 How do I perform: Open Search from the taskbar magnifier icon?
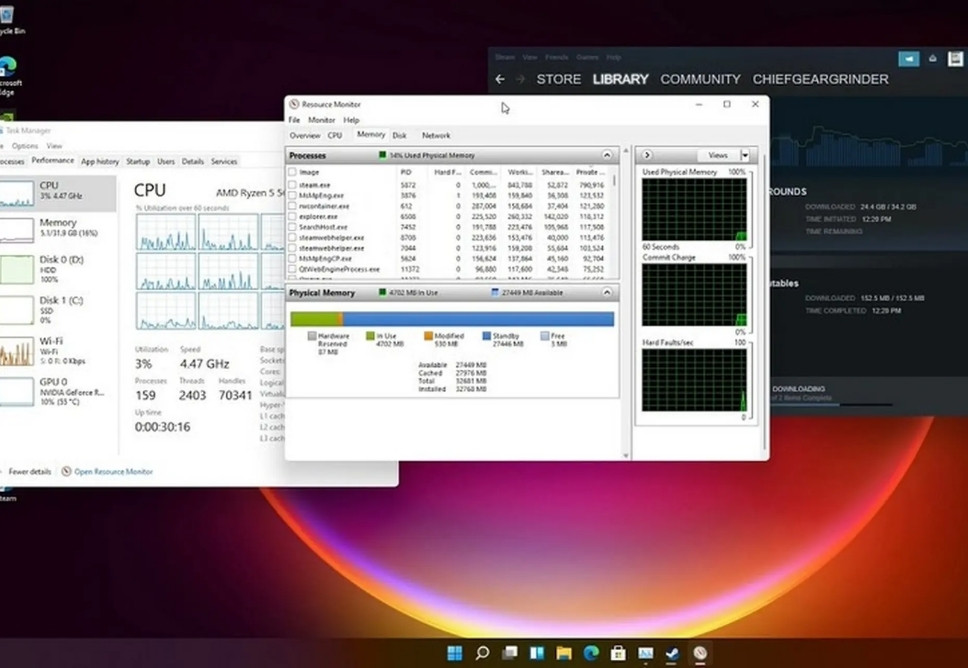pyautogui.click(x=482, y=654)
